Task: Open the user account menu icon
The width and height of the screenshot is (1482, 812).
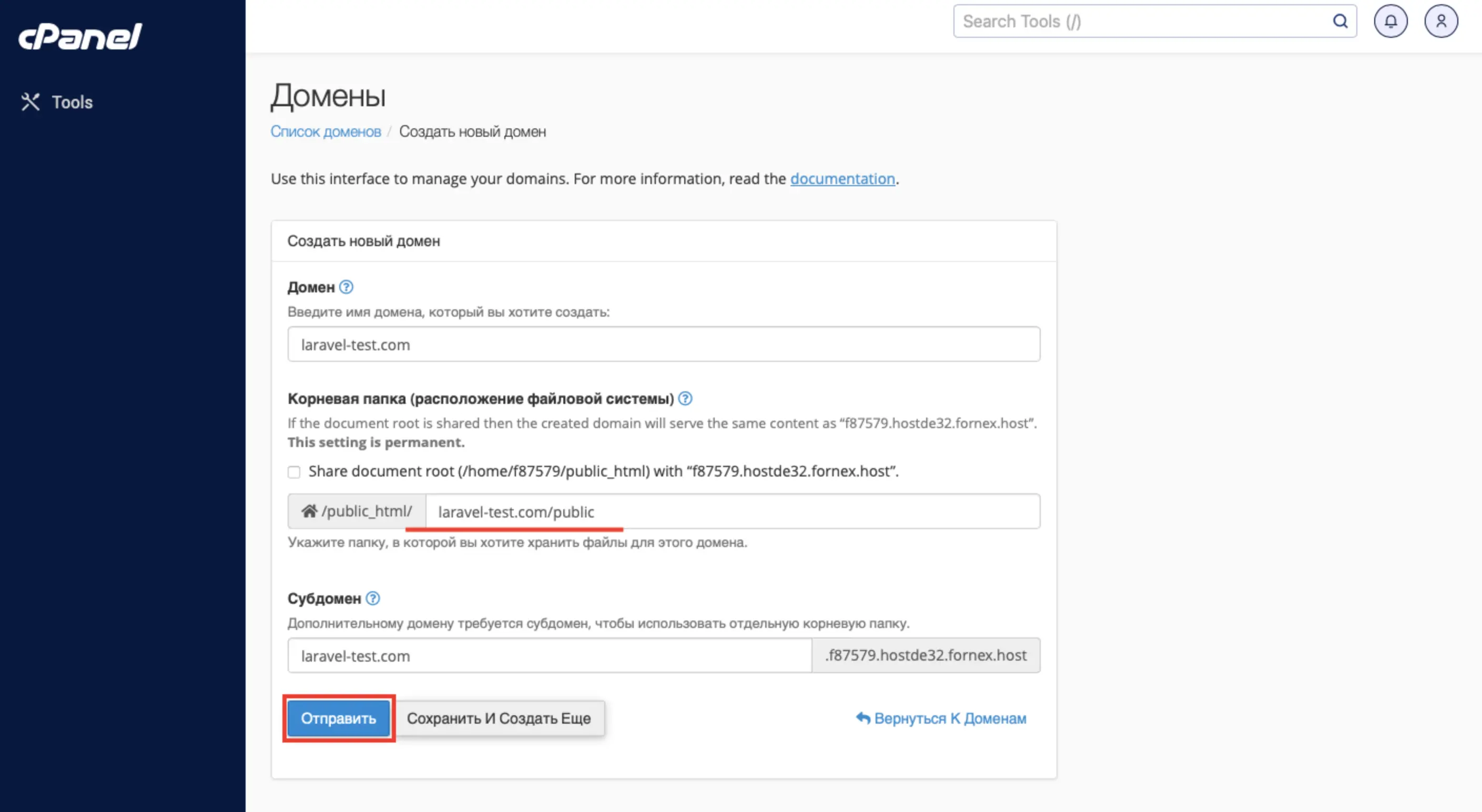Action: pyautogui.click(x=1440, y=21)
